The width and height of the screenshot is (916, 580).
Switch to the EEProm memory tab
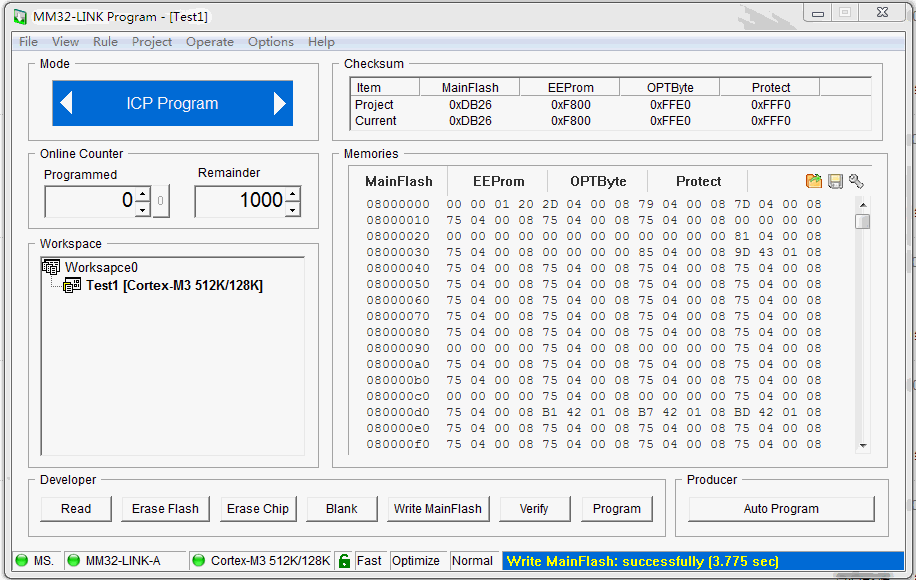click(498, 181)
